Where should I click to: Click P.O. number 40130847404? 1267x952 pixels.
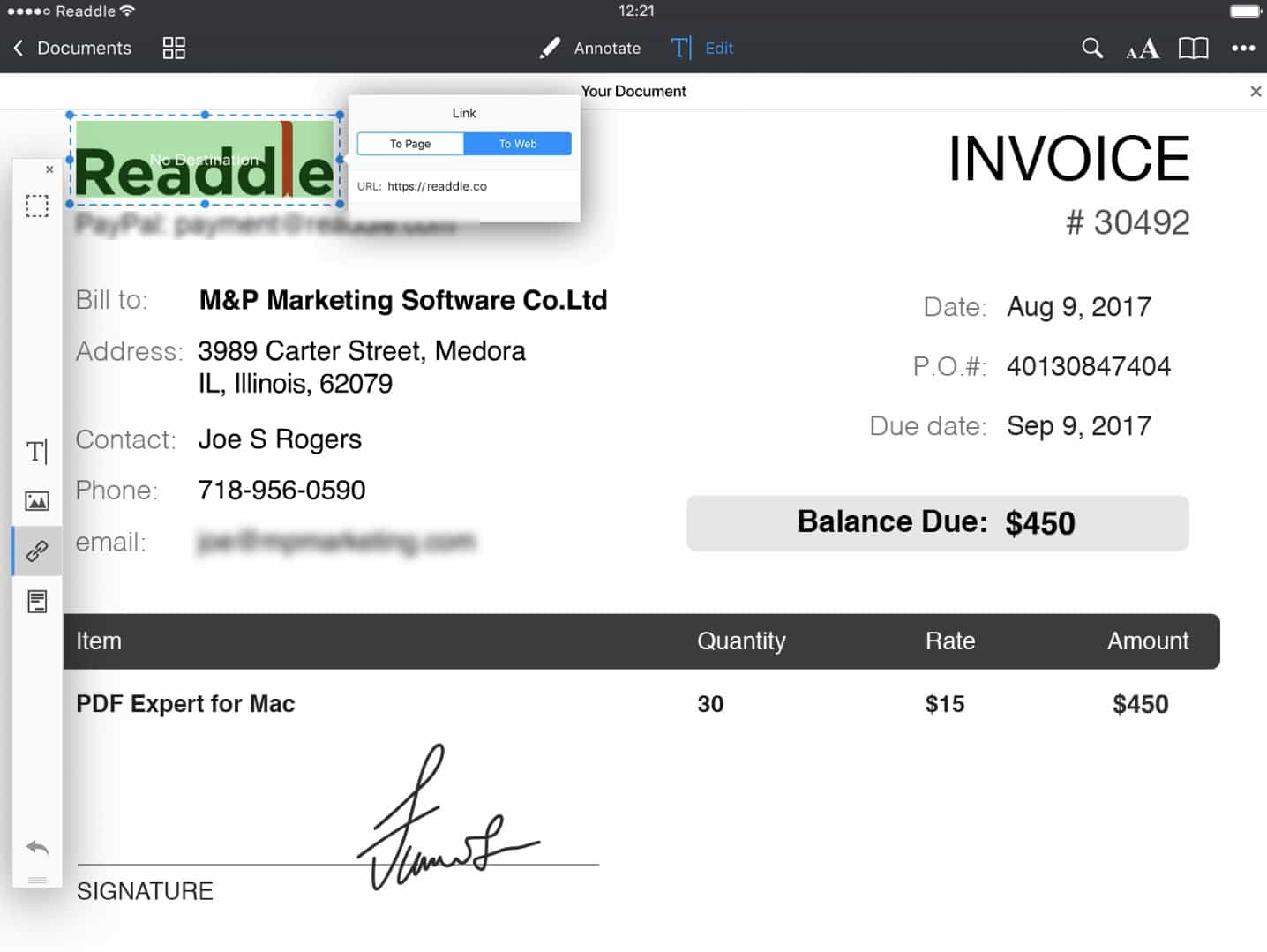[x=1089, y=366]
